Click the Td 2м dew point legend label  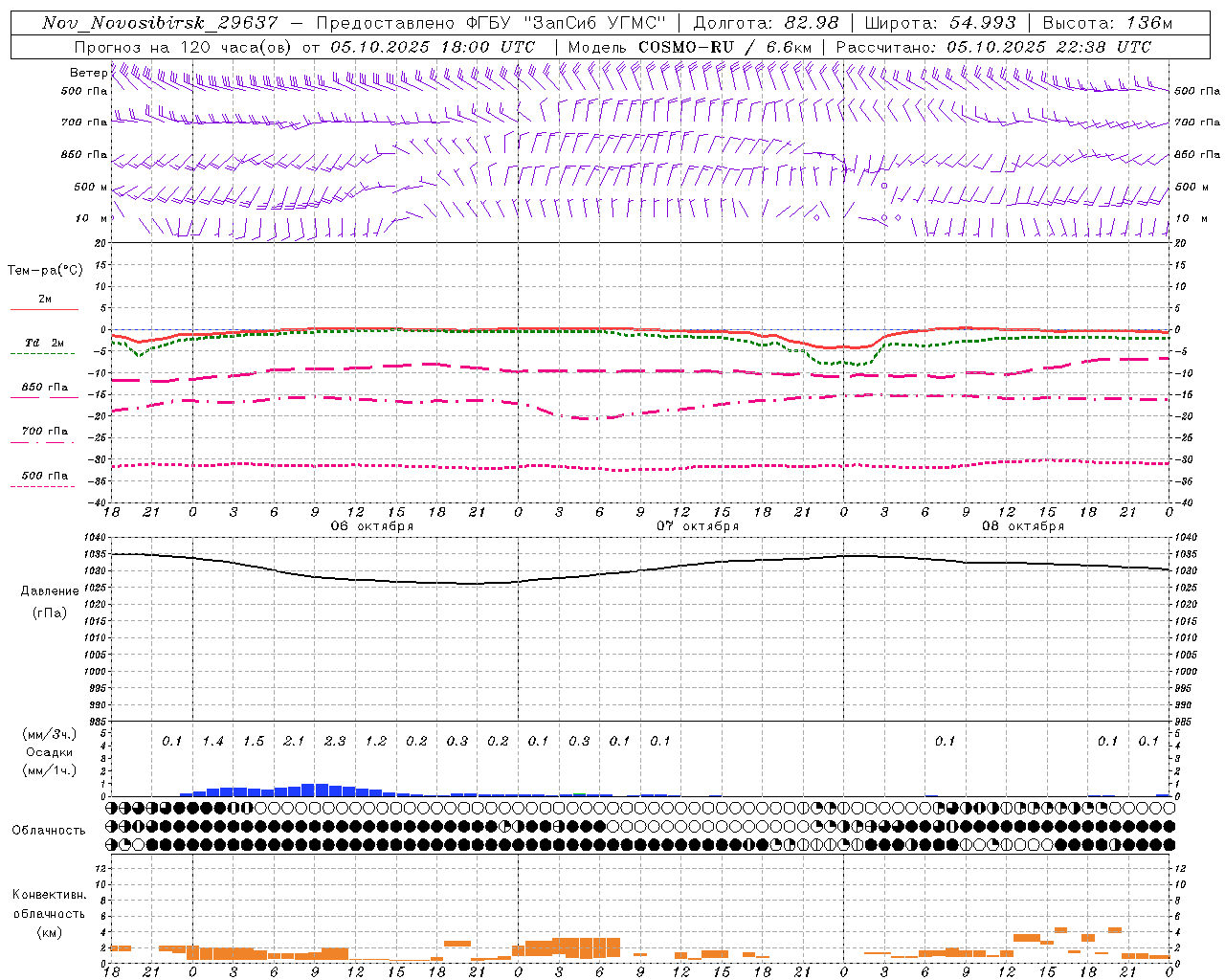coord(45,343)
